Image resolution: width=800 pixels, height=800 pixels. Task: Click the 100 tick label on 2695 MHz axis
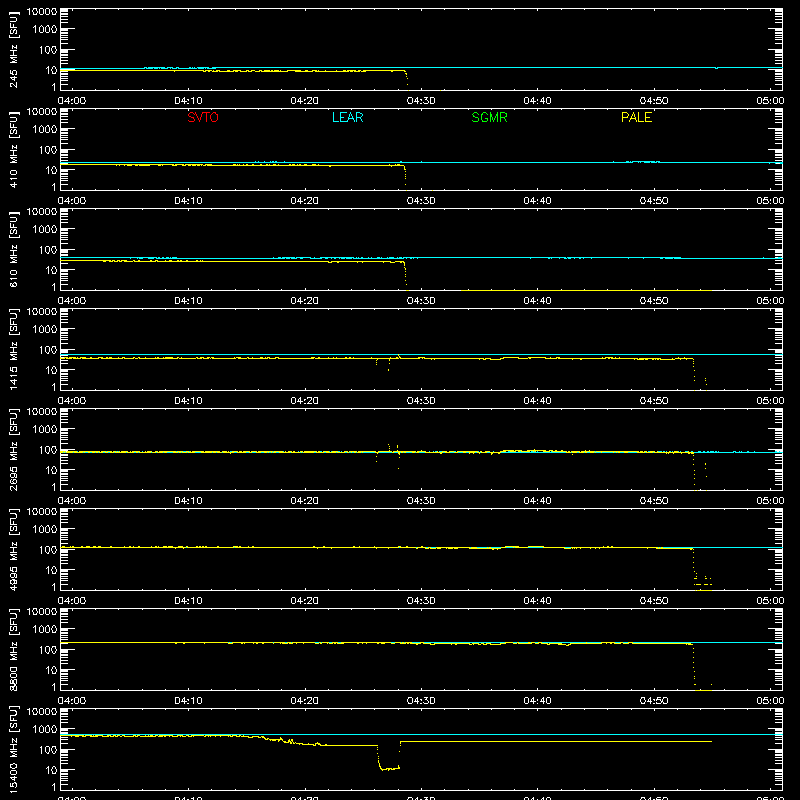[x=48, y=449]
